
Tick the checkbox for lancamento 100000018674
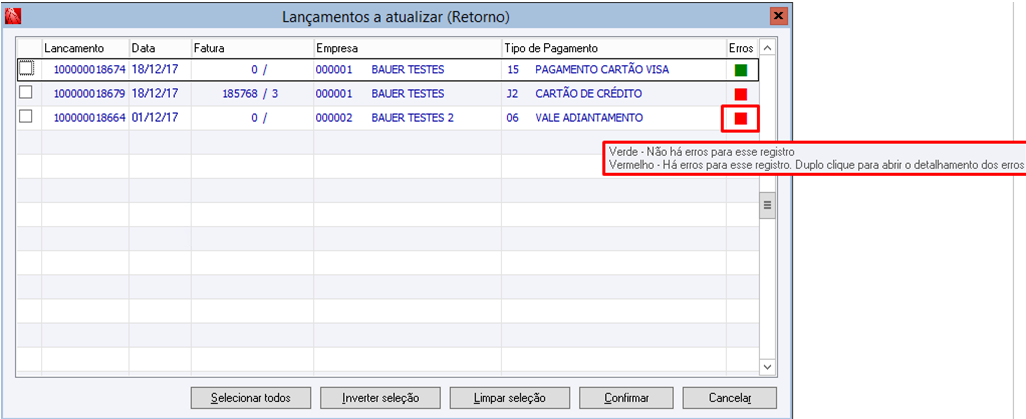(26, 69)
